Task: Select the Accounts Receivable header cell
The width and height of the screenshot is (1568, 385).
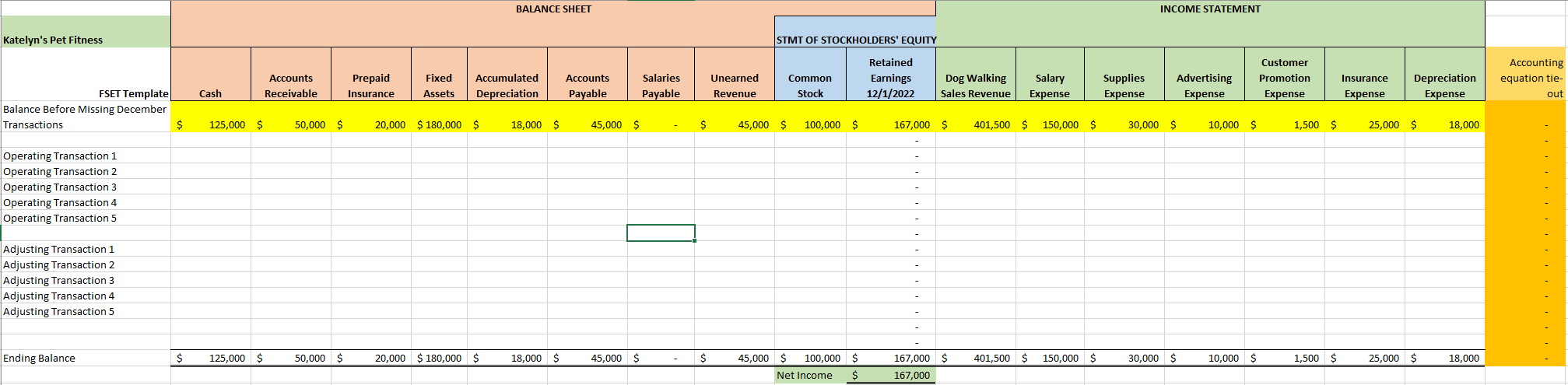Action: click(x=291, y=74)
